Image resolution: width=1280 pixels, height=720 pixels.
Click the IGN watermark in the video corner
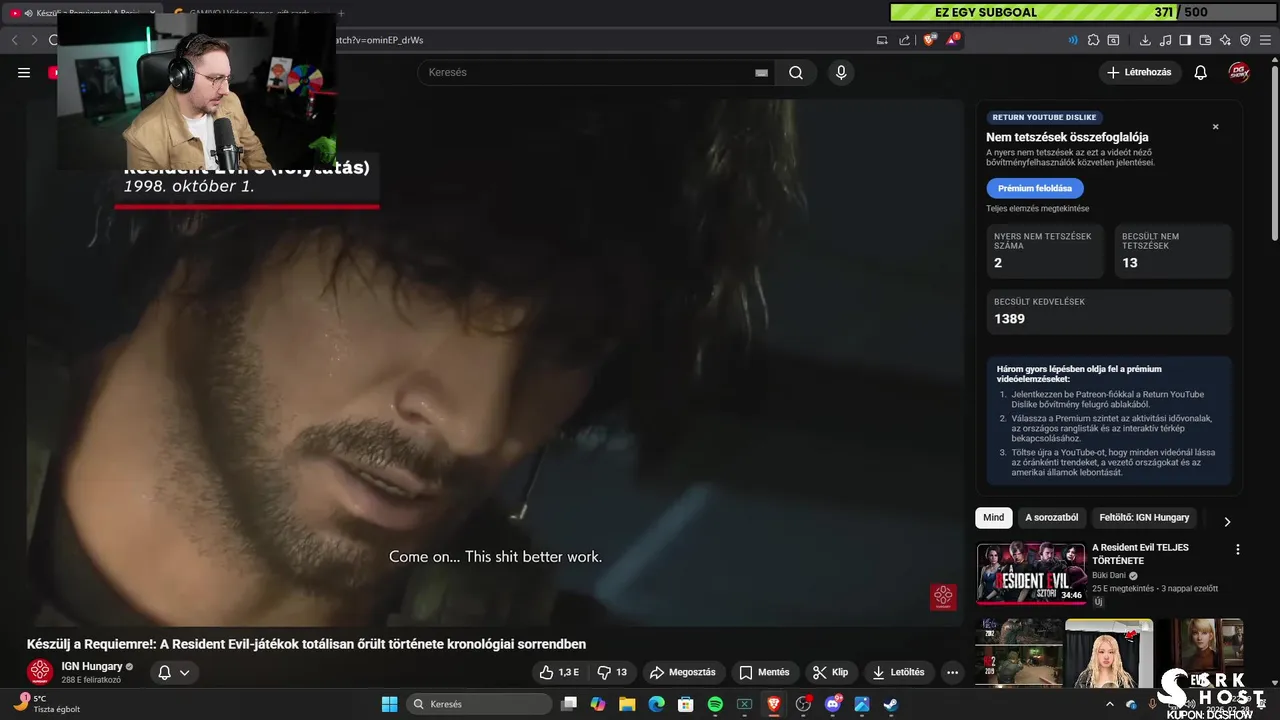[943, 596]
